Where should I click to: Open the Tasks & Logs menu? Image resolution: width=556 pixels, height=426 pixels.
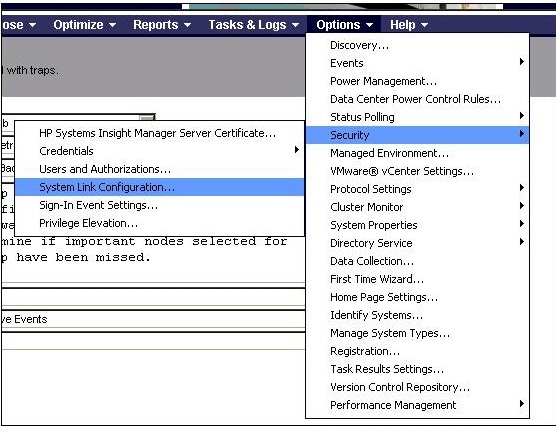(x=253, y=25)
